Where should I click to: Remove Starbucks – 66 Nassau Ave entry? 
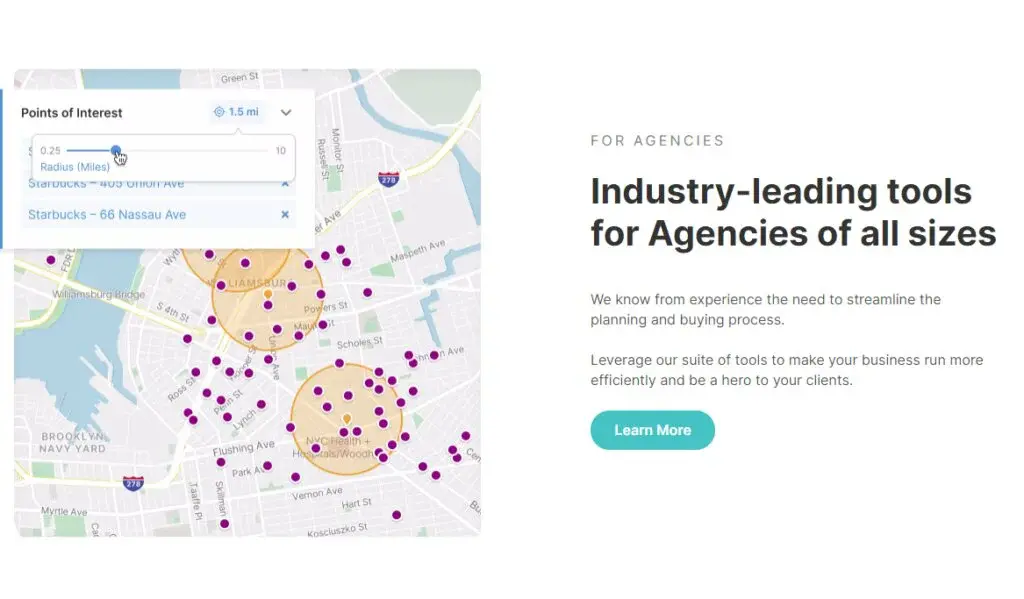tap(285, 214)
